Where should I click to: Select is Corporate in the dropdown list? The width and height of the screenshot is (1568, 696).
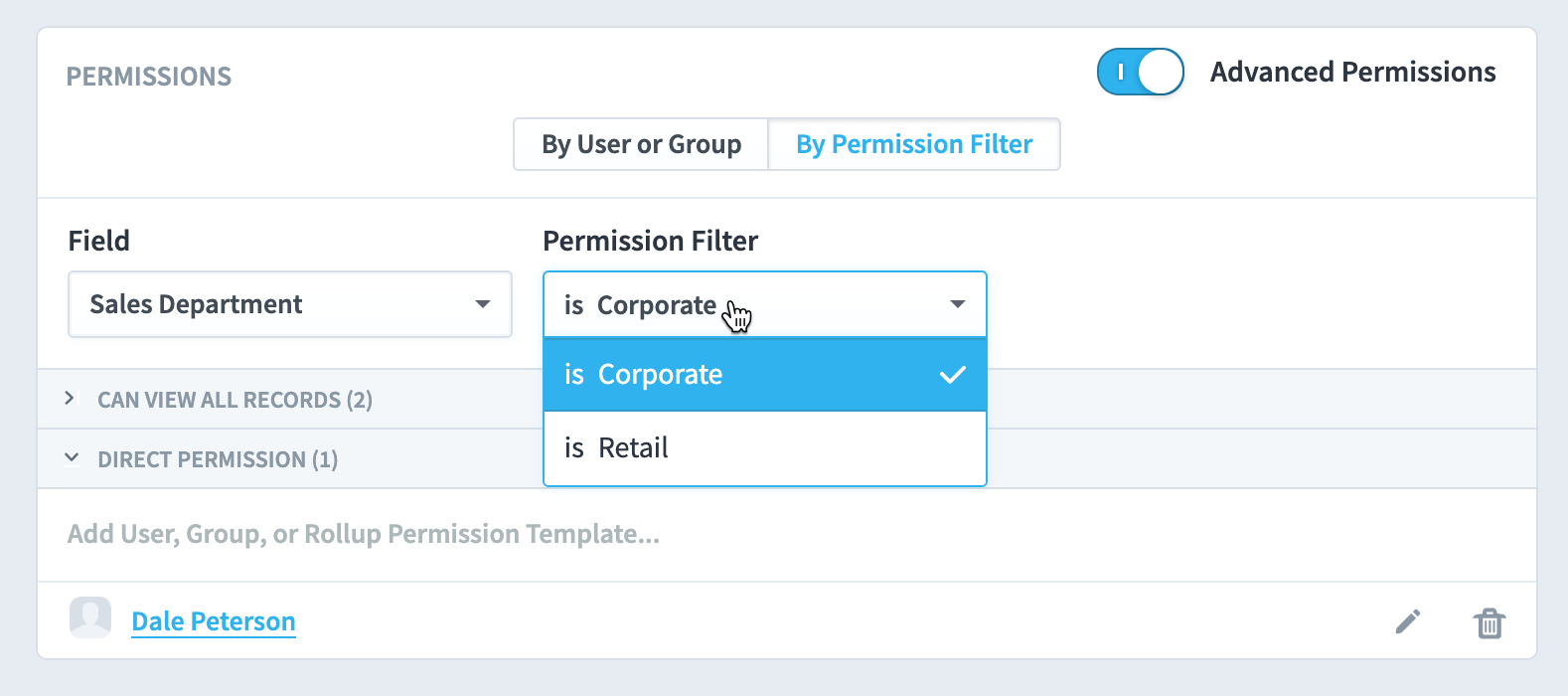coord(765,375)
